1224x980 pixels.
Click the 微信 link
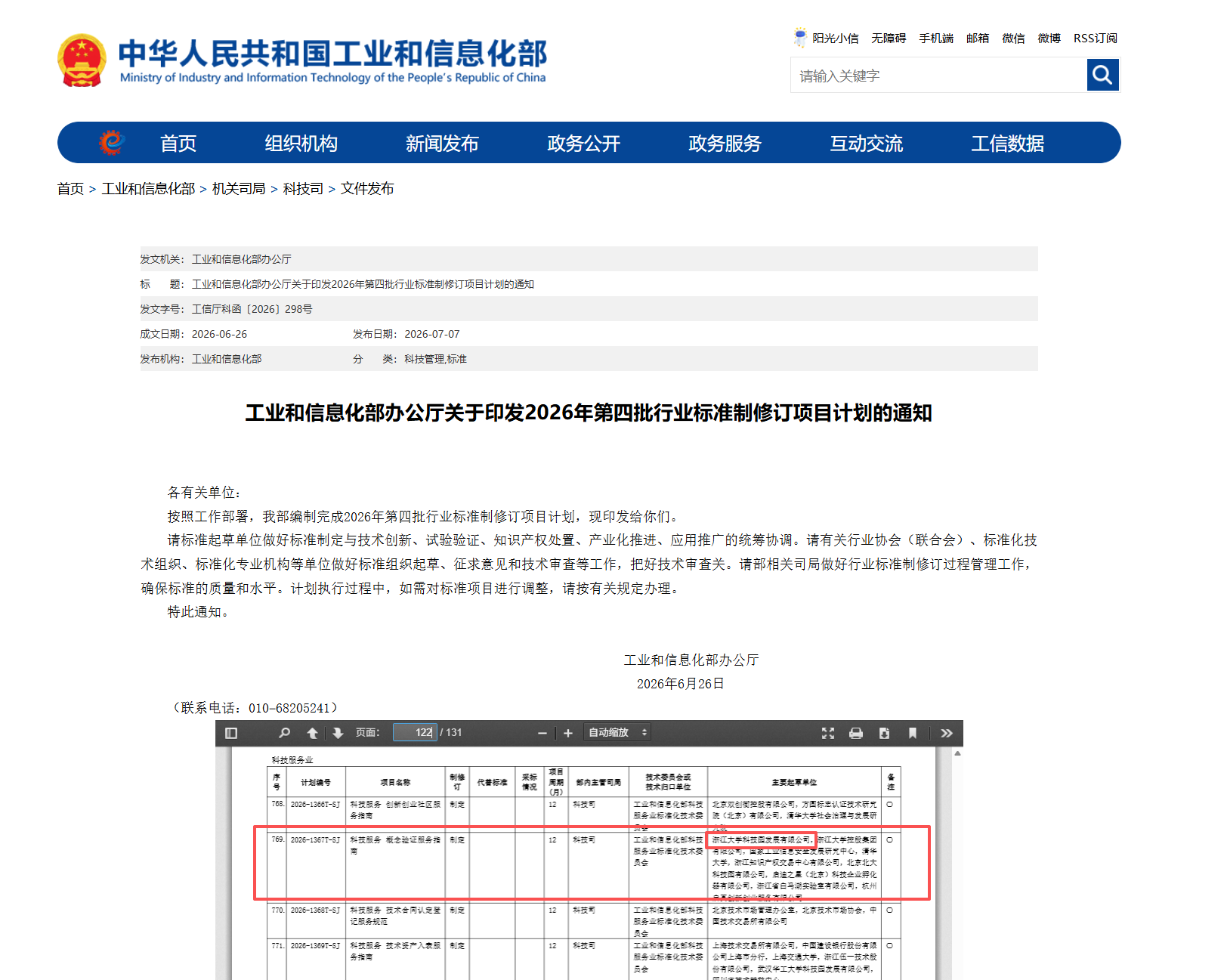1013,38
